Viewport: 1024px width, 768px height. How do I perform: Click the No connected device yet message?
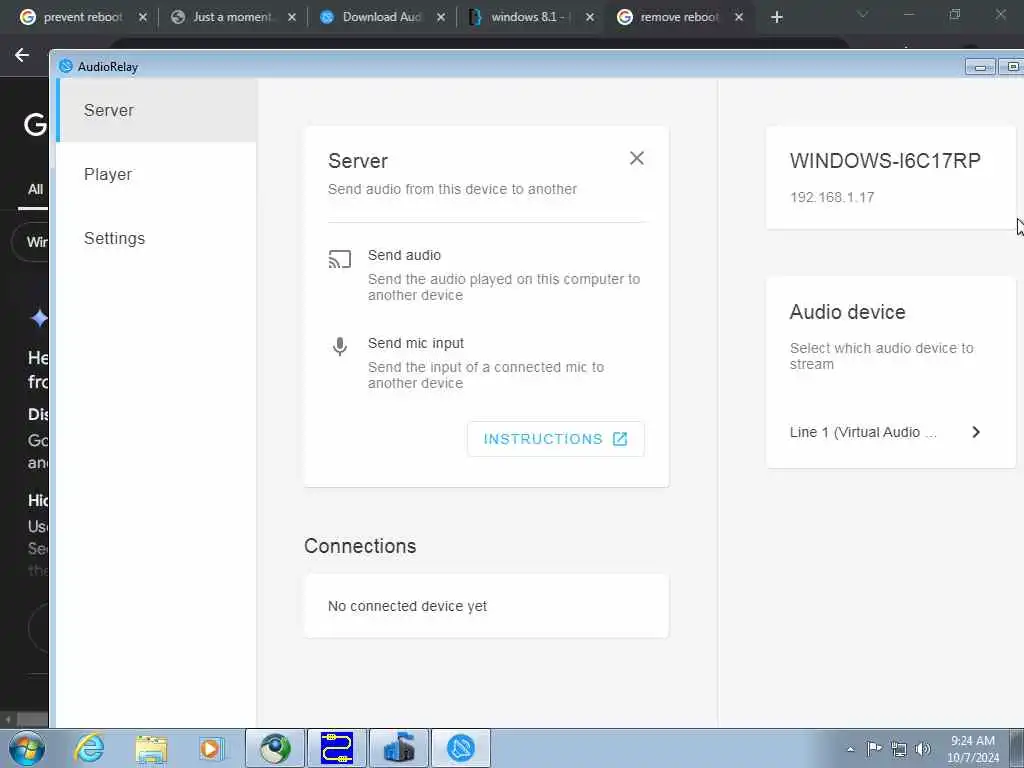point(408,606)
